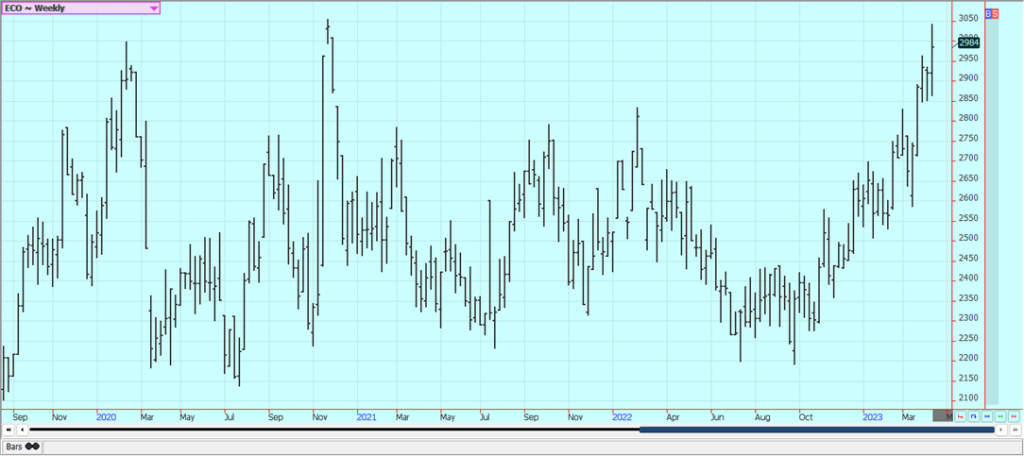The height and width of the screenshot is (456, 1024).
Task: Click the black scrollbar track section
Action: coord(334,430)
